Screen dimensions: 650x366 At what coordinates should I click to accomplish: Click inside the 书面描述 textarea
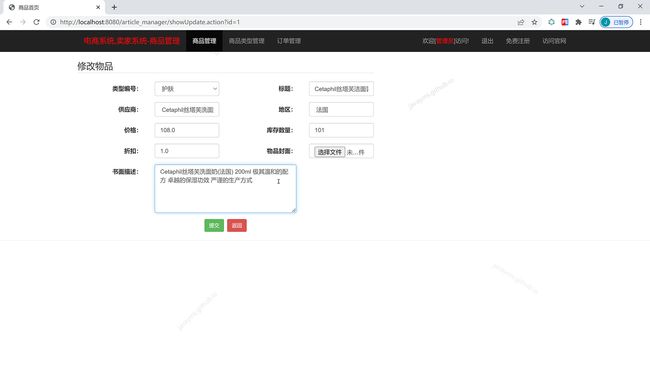click(x=225, y=189)
